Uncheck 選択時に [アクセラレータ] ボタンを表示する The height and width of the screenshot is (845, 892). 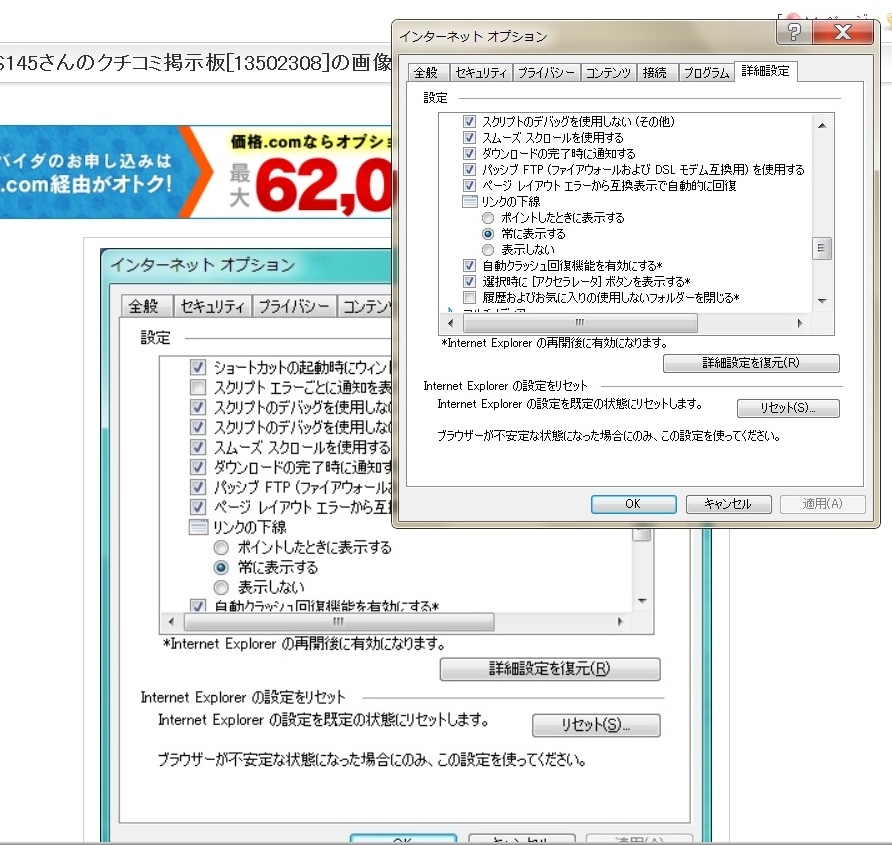(469, 281)
